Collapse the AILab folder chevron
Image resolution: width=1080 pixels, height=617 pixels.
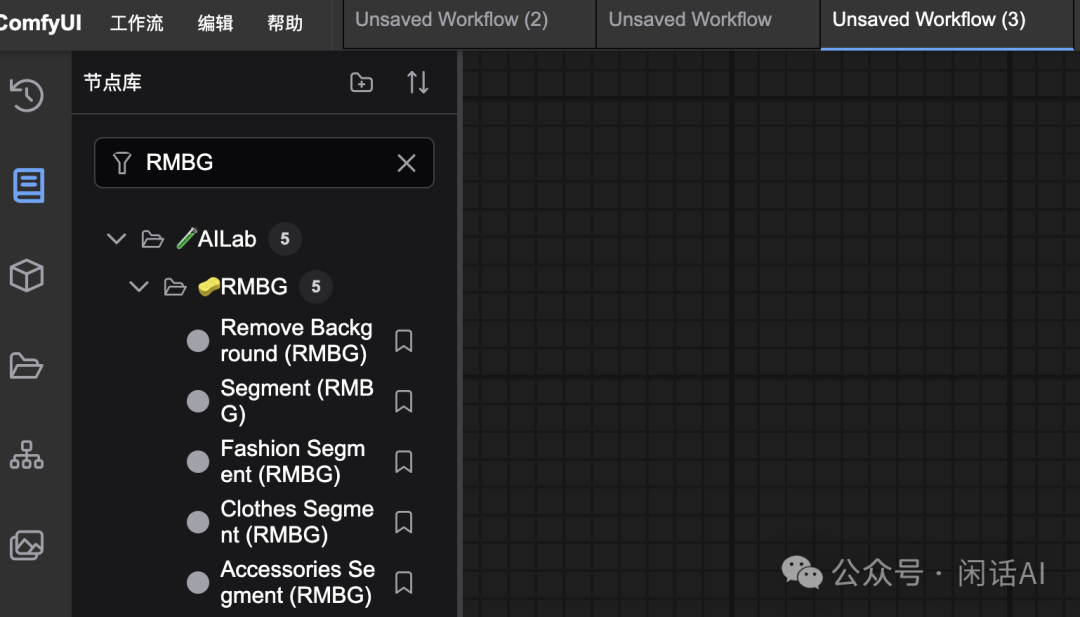tap(117, 239)
